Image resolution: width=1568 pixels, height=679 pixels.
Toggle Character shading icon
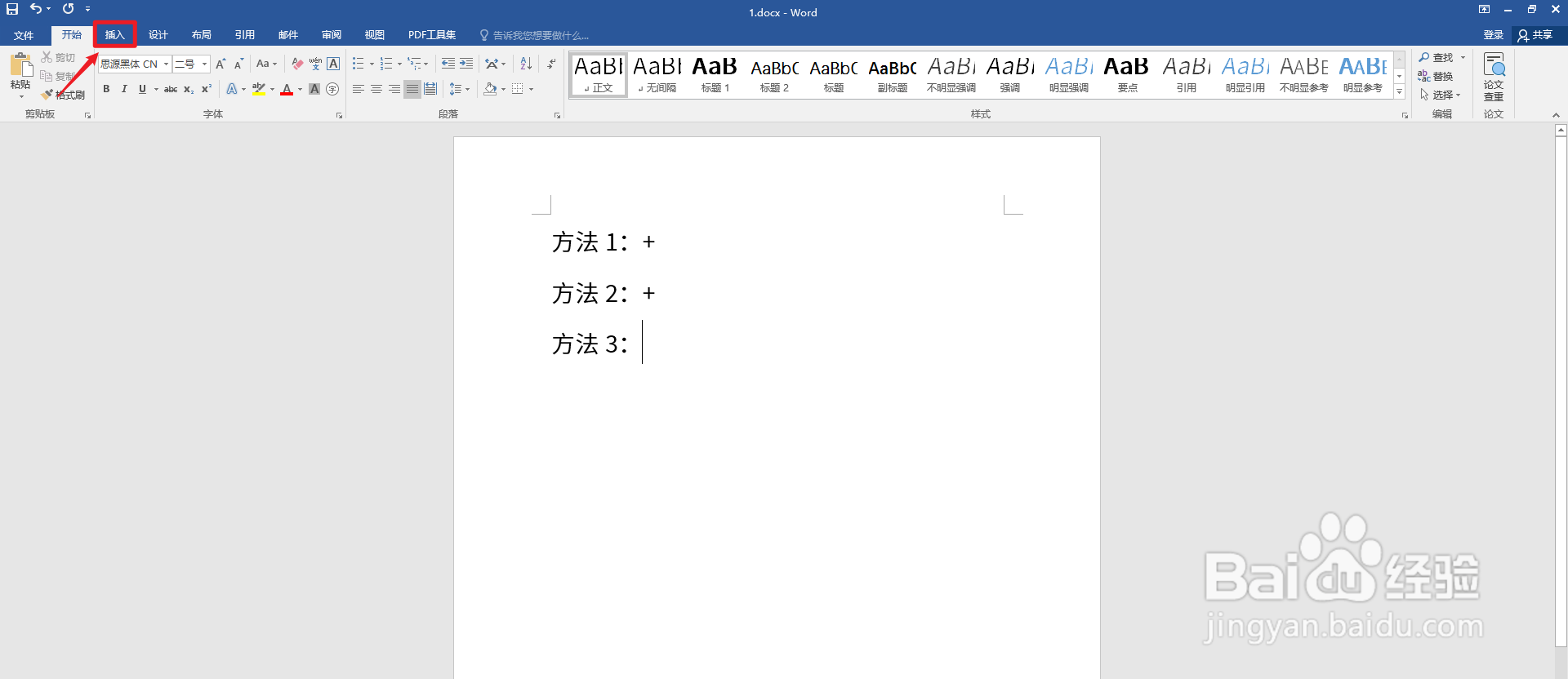(x=314, y=89)
